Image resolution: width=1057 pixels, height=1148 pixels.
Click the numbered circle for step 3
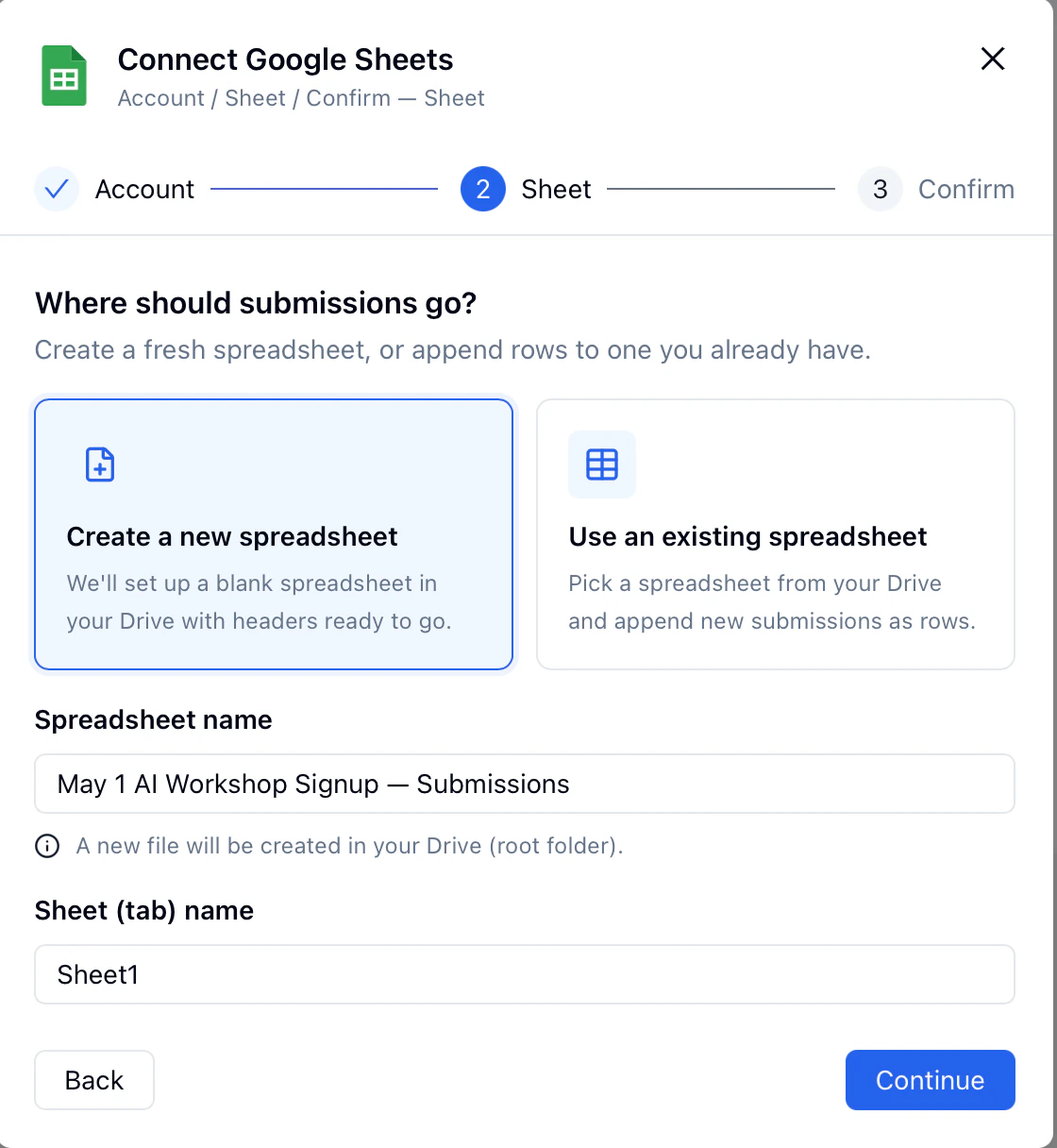click(880, 189)
